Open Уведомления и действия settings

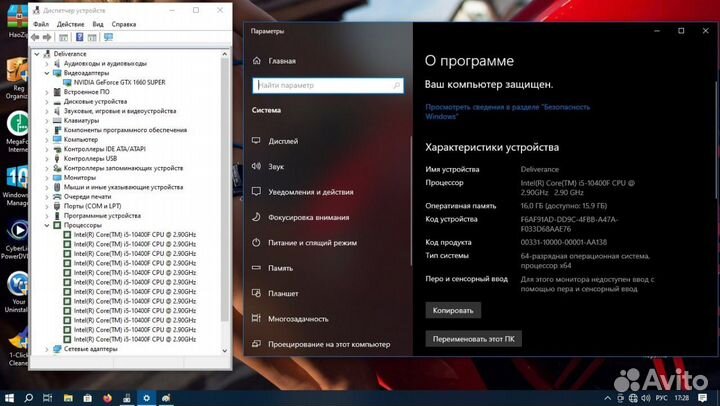[311, 192]
